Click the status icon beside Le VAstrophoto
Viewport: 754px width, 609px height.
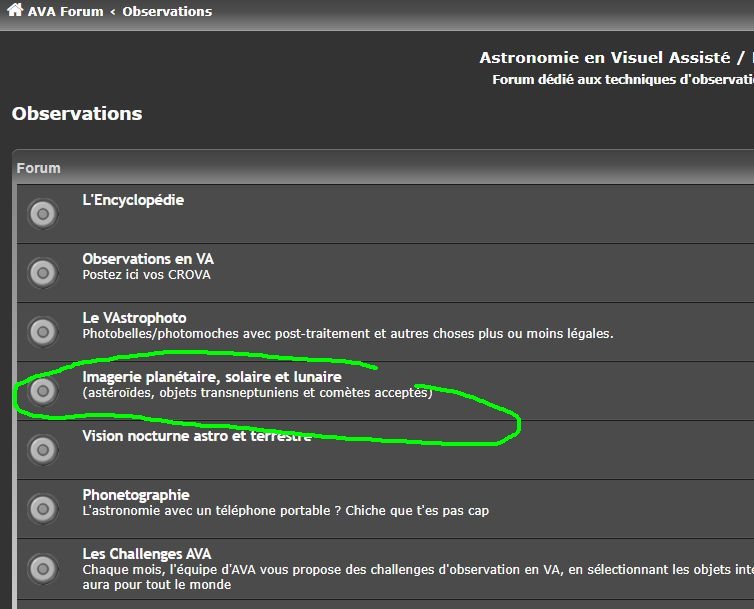click(x=42, y=331)
